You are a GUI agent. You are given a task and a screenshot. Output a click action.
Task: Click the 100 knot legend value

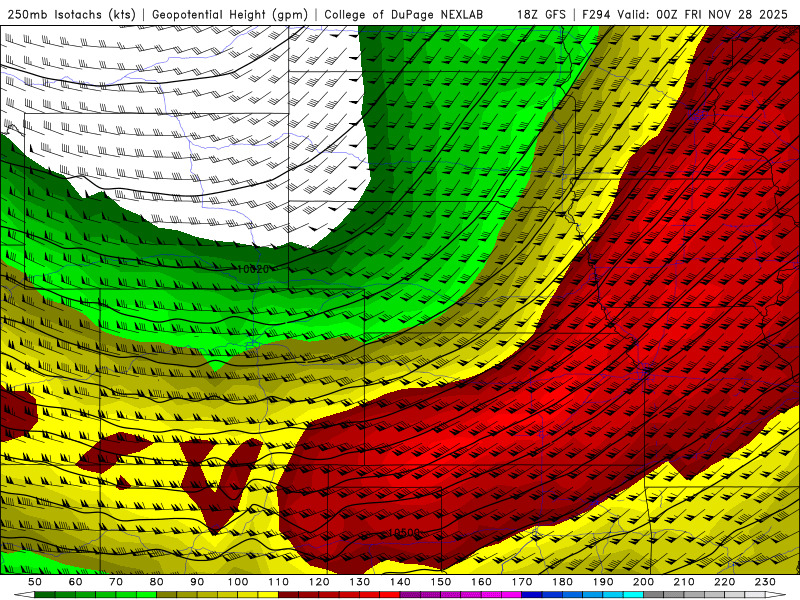(x=238, y=582)
